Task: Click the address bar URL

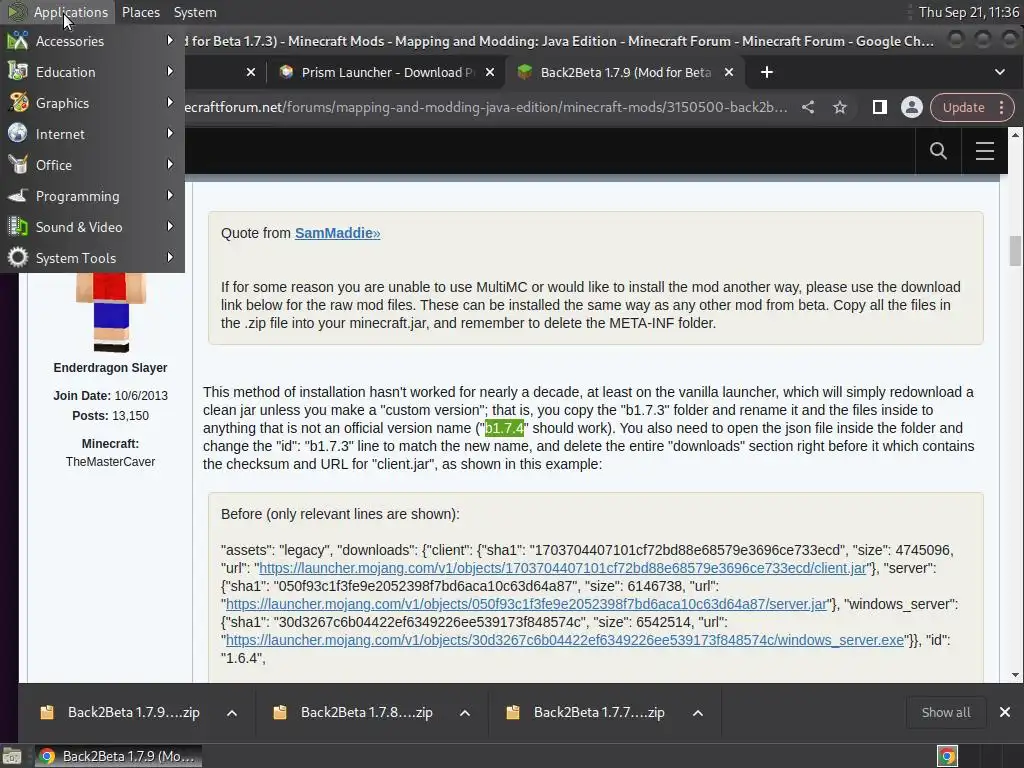Action: pos(486,107)
